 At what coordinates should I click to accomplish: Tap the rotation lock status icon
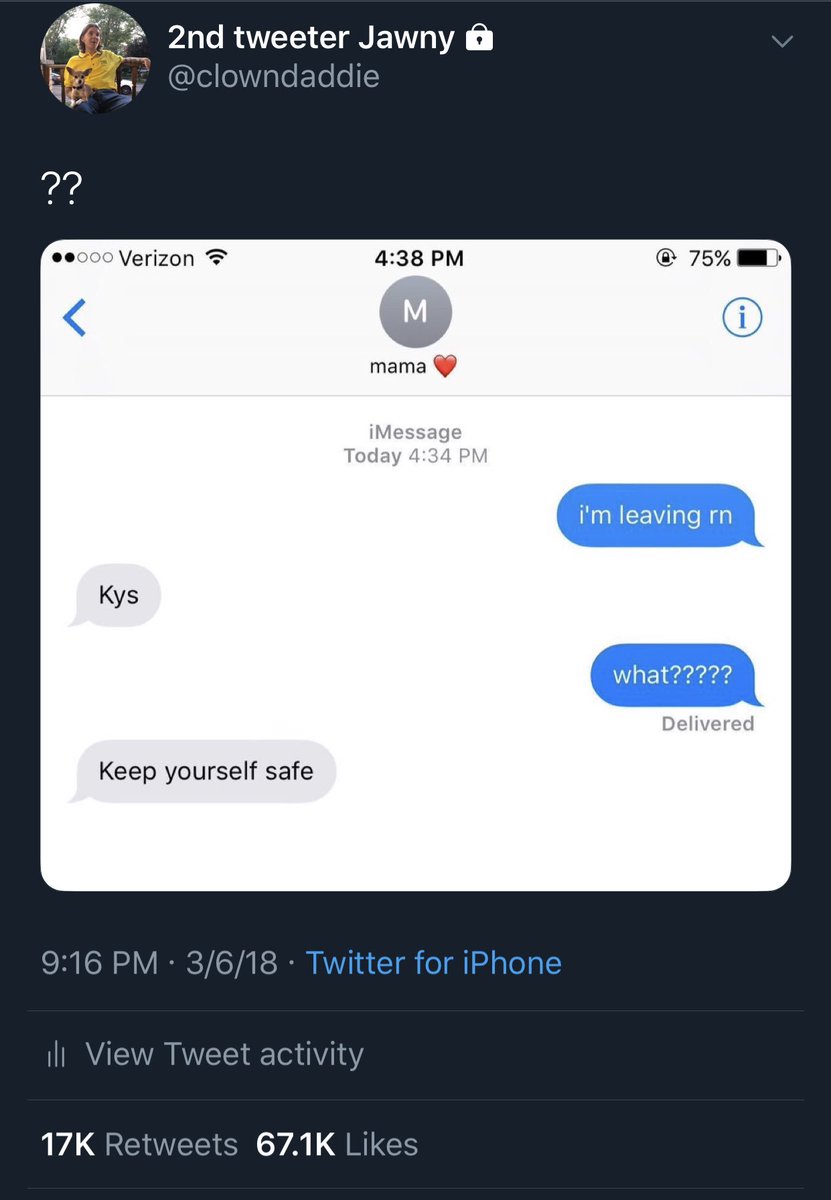point(667,258)
